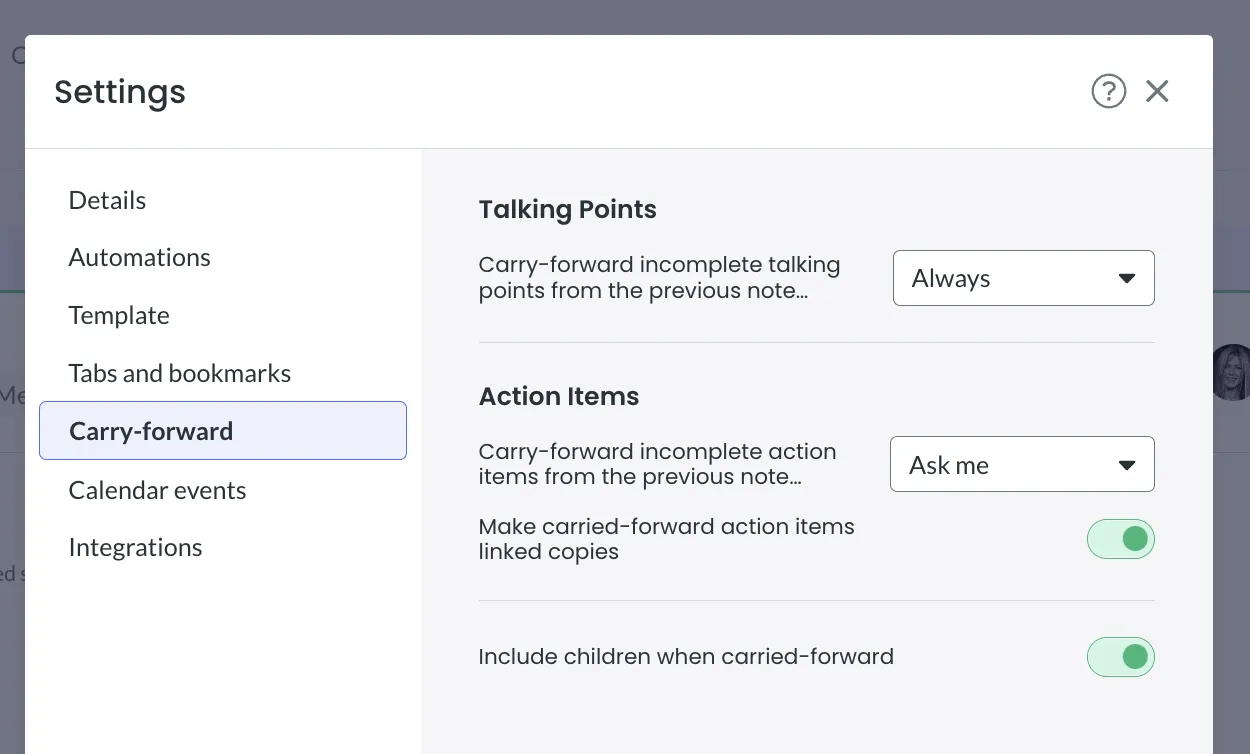Viewport: 1250px width, 754px height.
Task: Open Calendar events settings
Action: 157,490
